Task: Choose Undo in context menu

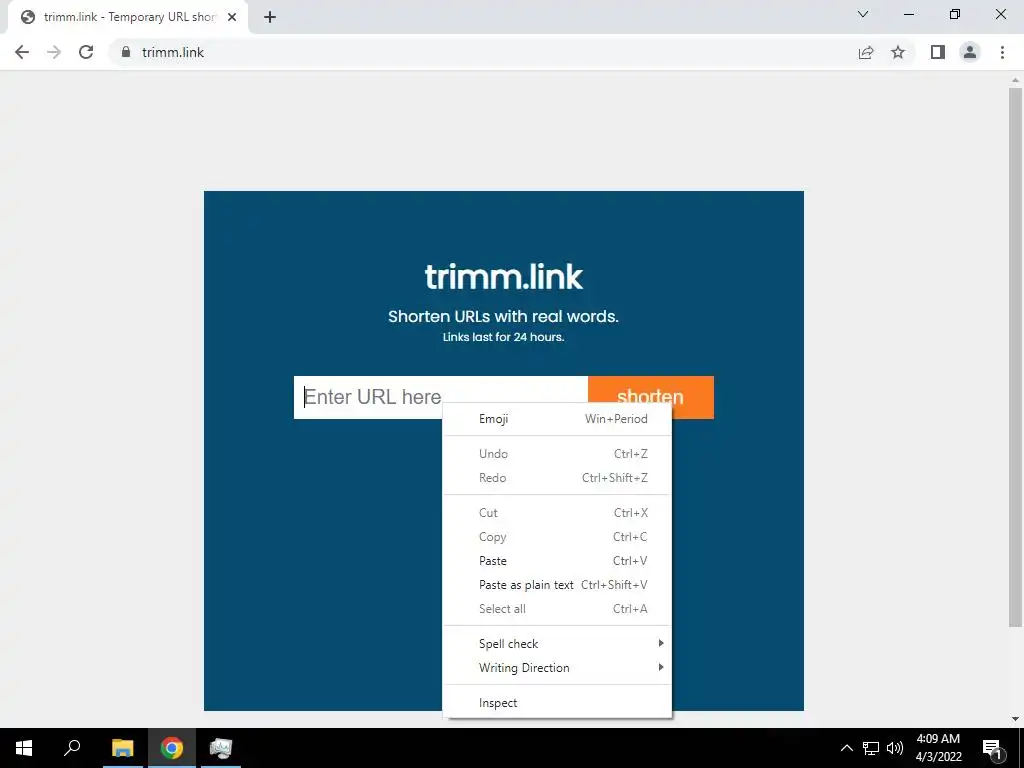Action: (557, 454)
